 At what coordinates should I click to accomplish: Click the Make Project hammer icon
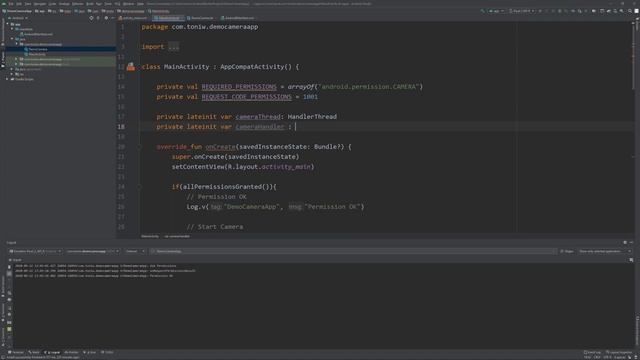[x=483, y=11]
